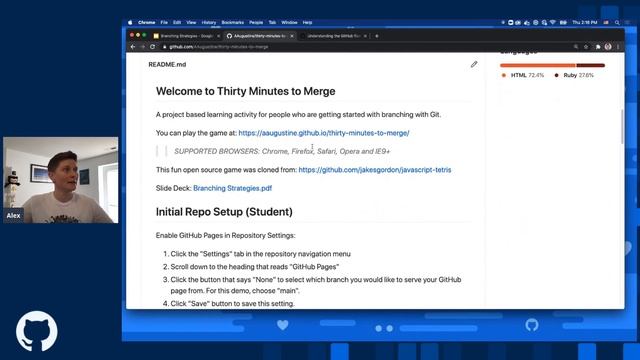The image size is (640, 360).
Task: Open the Chrome profile avatar
Action: [x=608, y=47]
